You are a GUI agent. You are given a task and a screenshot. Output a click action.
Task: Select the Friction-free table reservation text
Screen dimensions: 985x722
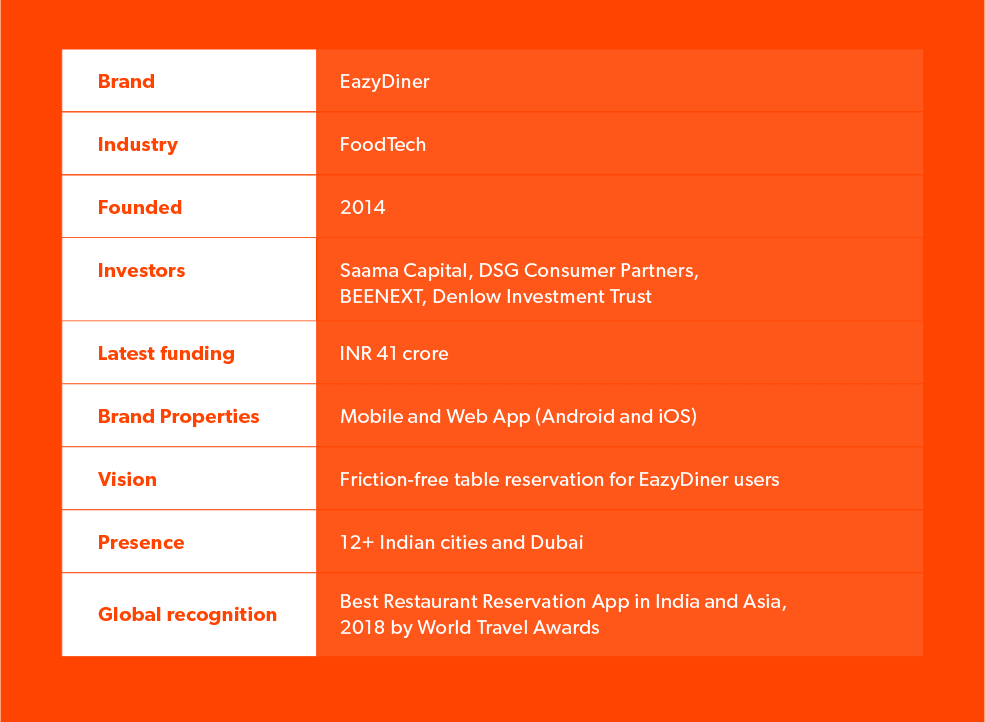559,479
